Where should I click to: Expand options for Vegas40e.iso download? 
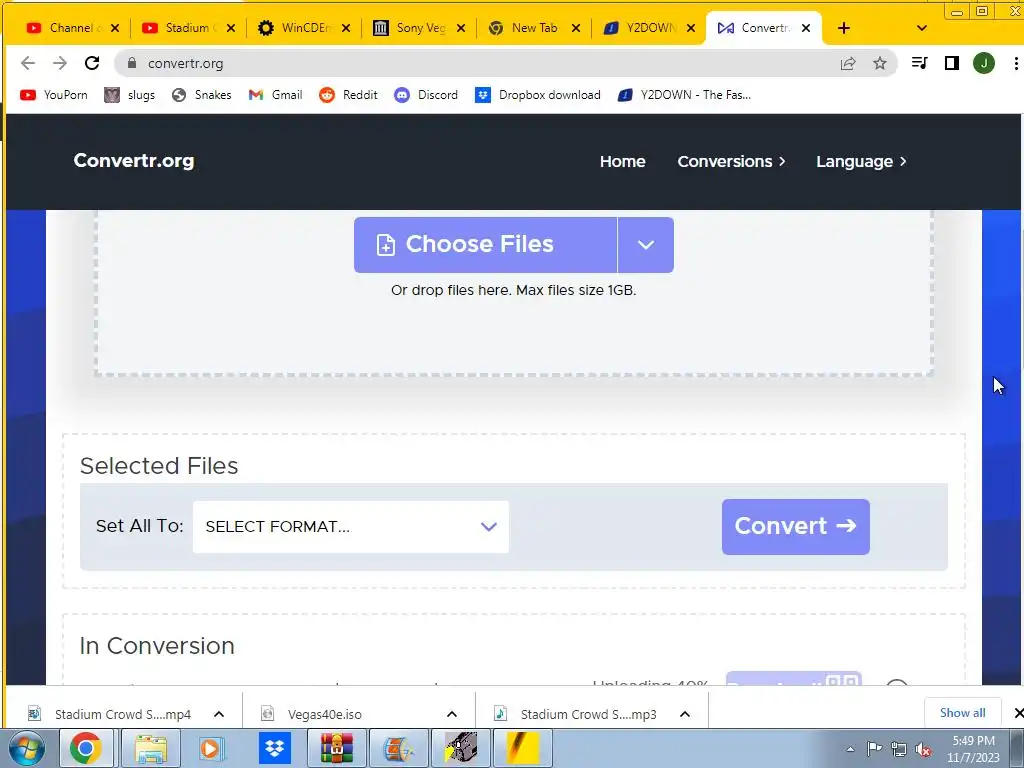coord(452,714)
